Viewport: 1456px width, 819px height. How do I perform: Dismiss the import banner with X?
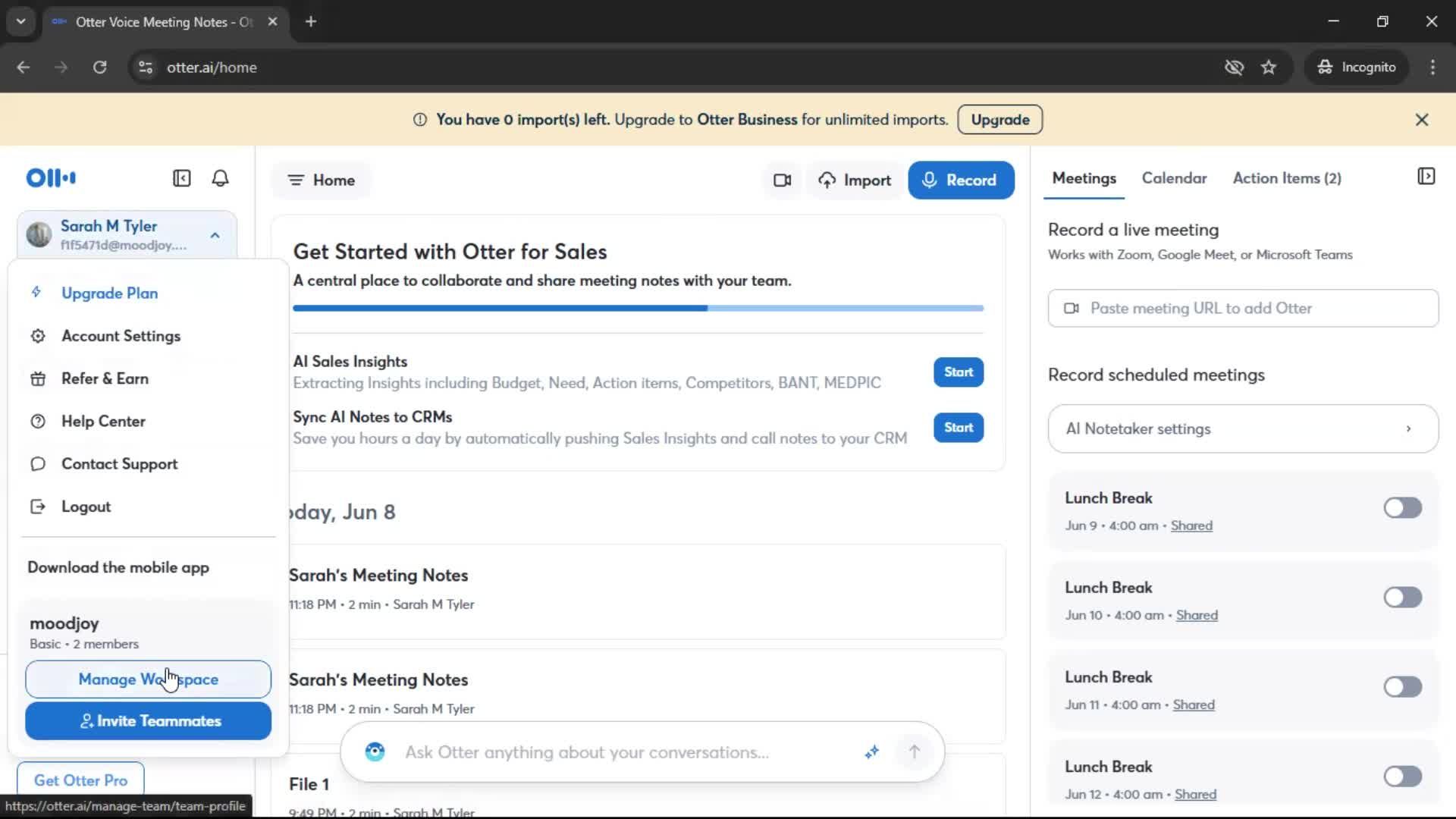pos(1422,120)
